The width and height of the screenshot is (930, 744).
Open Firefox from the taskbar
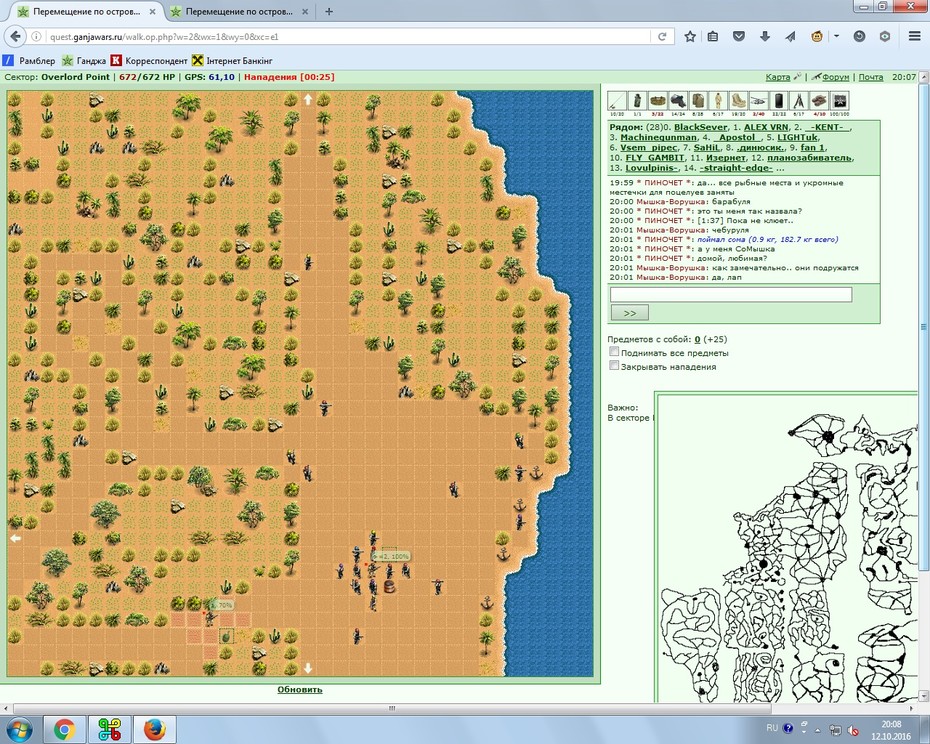tap(155, 730)
